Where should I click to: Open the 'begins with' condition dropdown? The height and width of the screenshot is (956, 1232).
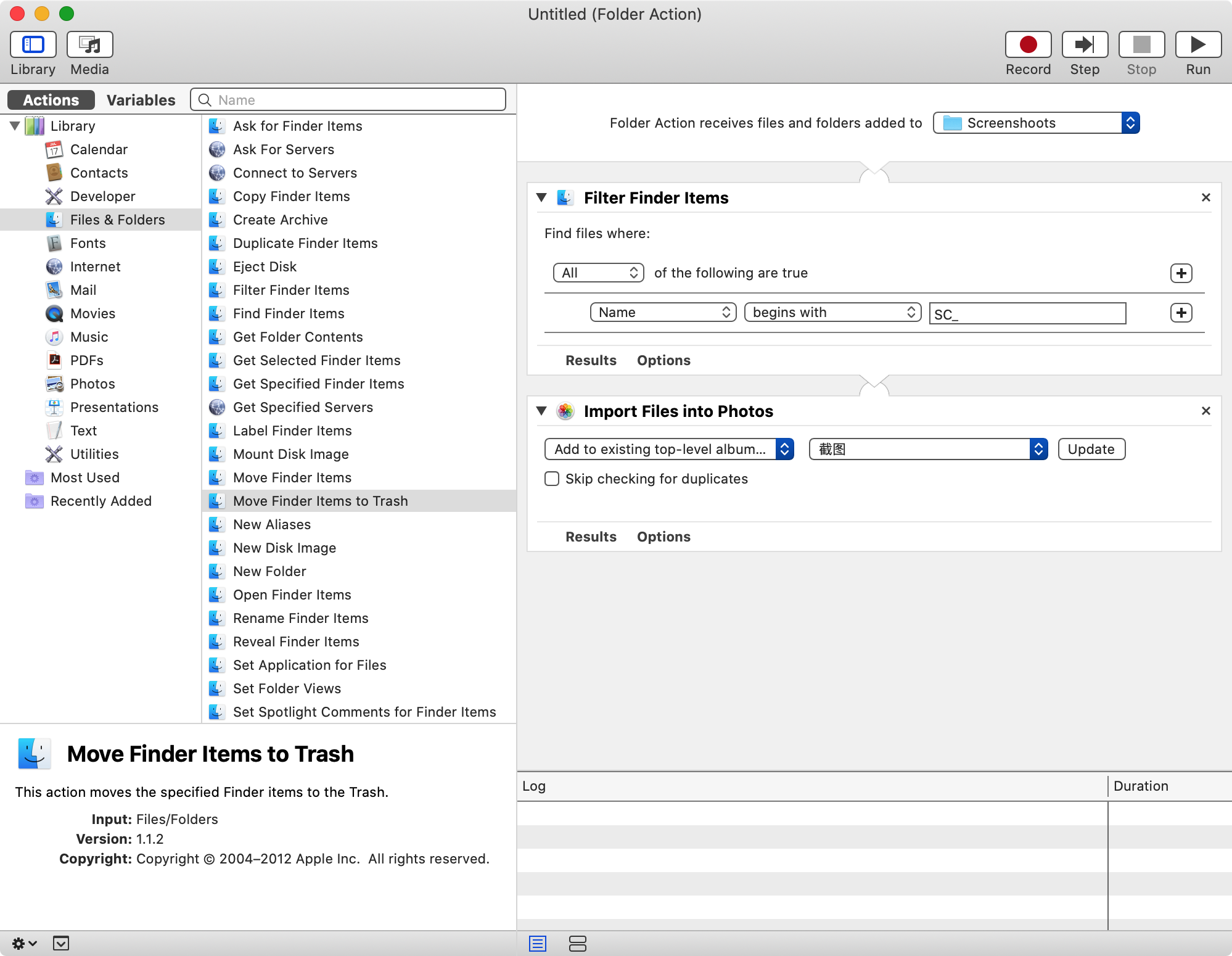[832, 312]
